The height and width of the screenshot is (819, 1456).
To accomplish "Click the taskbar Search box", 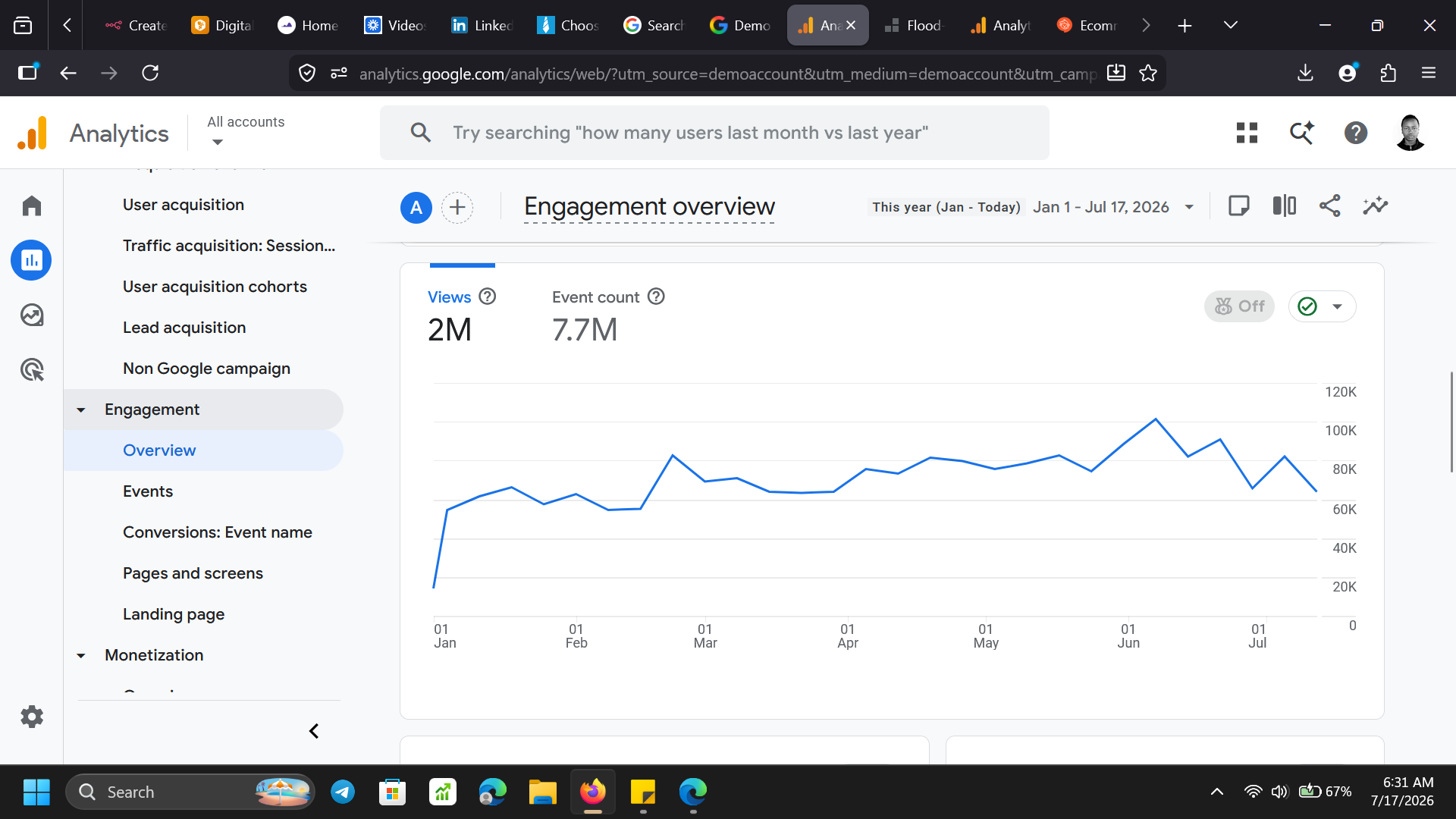I will (190, 792).
